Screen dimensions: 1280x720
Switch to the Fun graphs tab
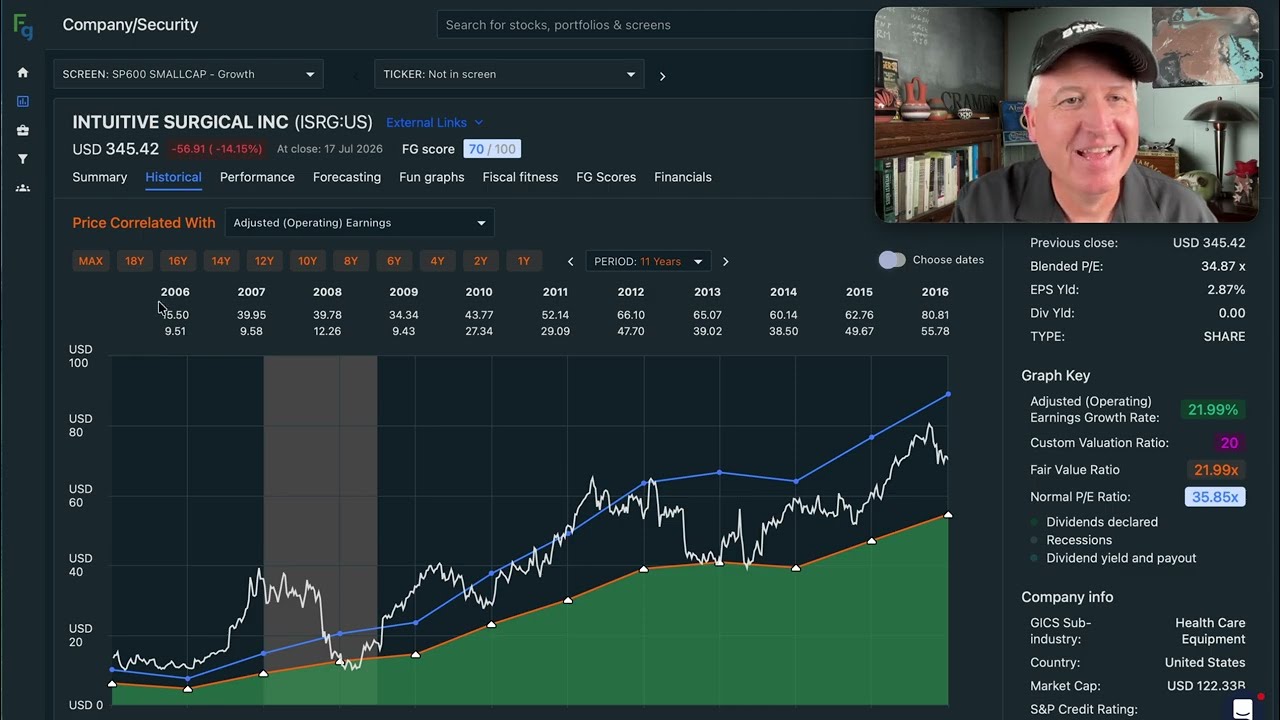431,177
